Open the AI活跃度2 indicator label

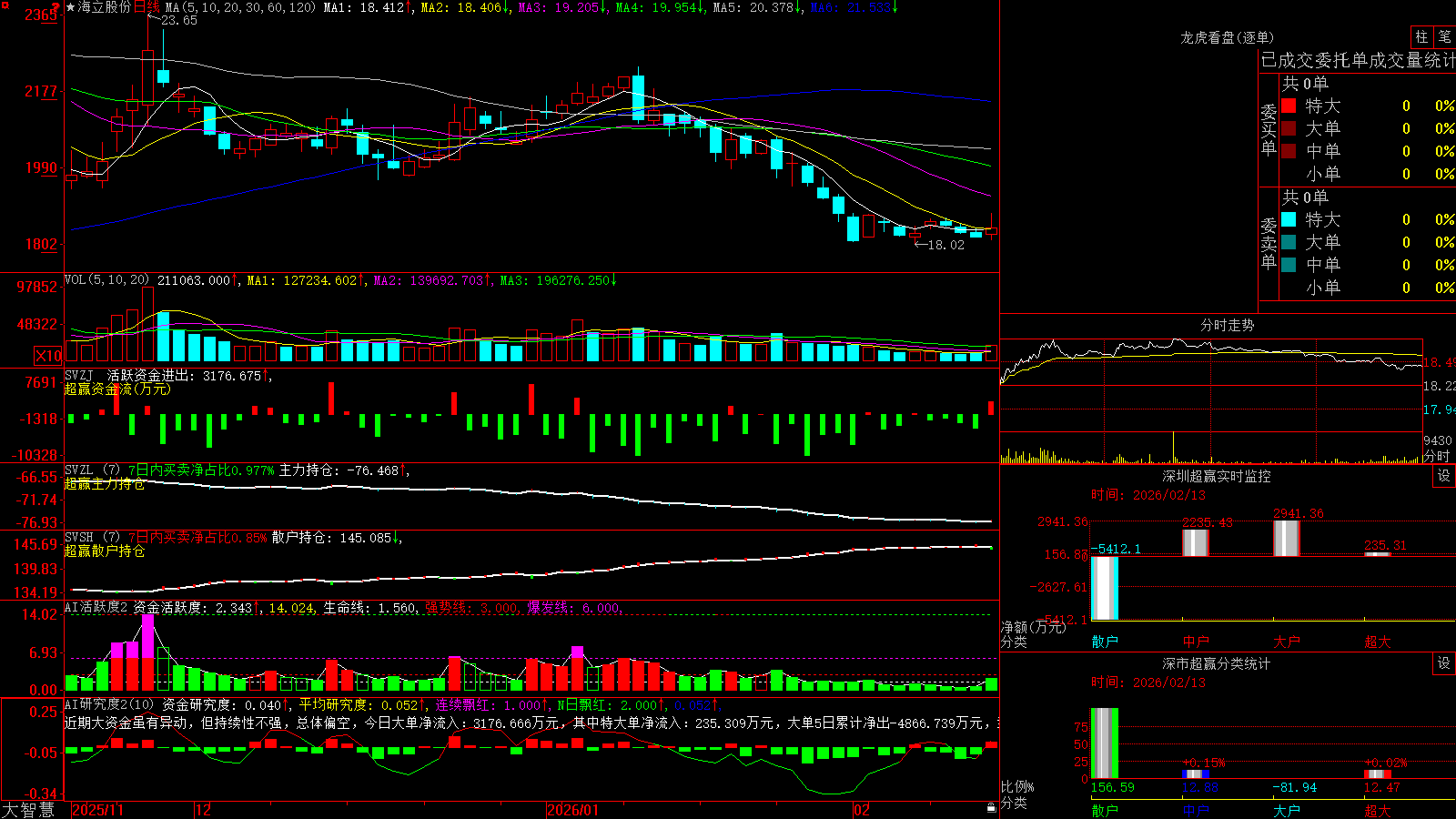tap(96, 607)
